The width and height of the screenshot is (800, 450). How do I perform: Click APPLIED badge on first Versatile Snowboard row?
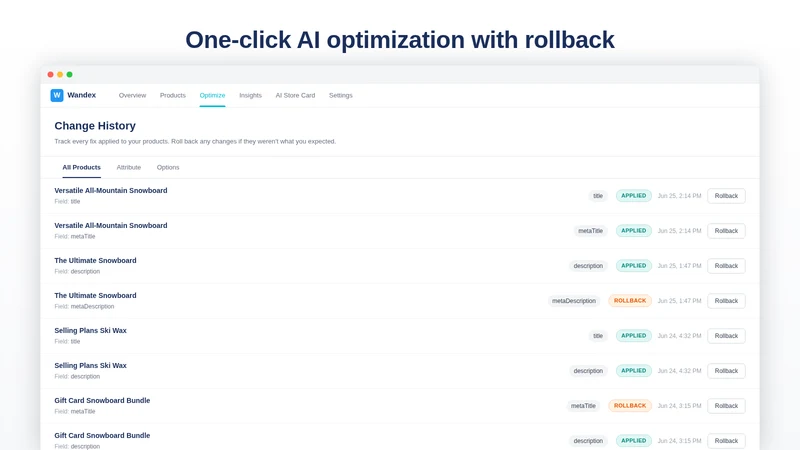(634, 196)
